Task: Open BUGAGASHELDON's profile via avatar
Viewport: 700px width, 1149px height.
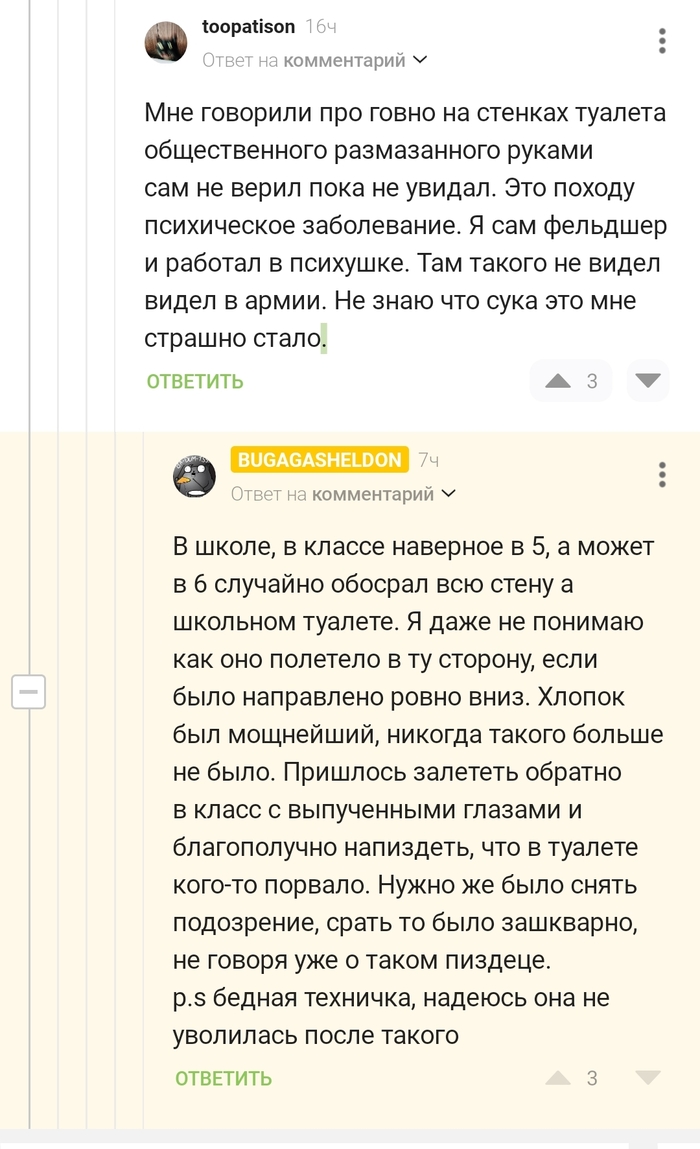Action: [x=197, y=476]
